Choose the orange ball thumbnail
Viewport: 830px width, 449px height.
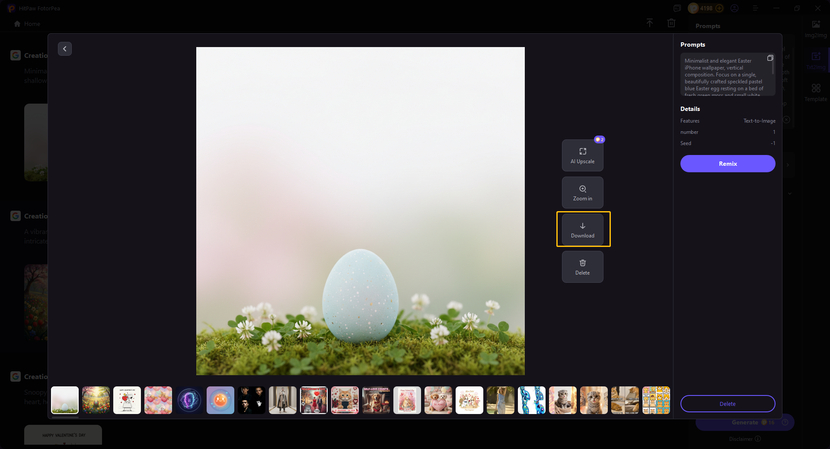click(220, 400)
